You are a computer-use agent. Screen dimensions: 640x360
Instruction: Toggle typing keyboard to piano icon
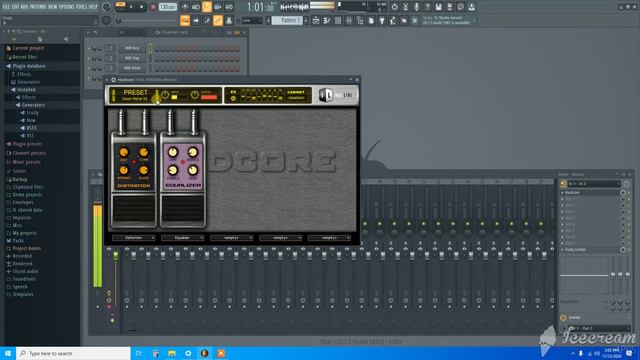(185, 20)
